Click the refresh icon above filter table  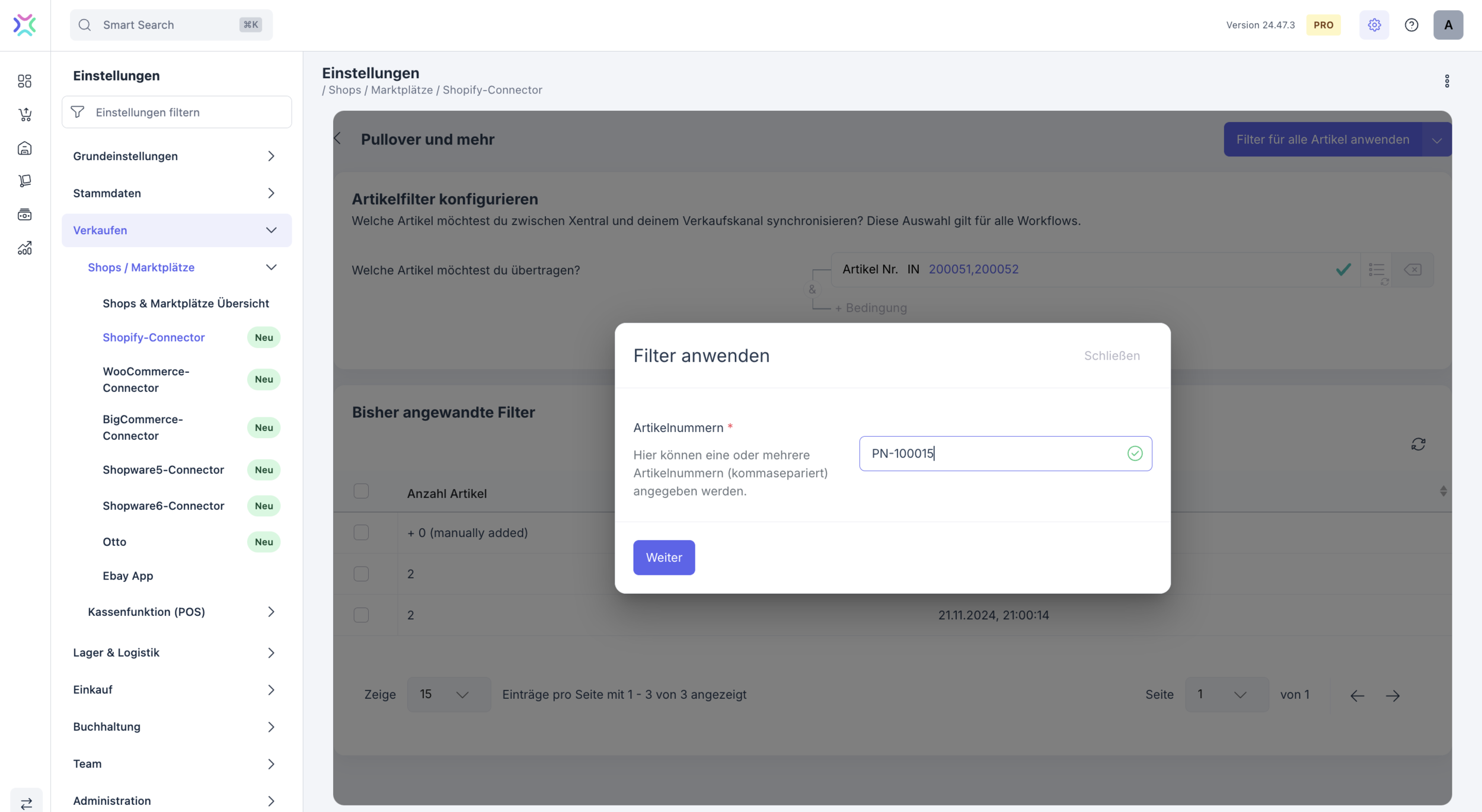point(1418,445)
